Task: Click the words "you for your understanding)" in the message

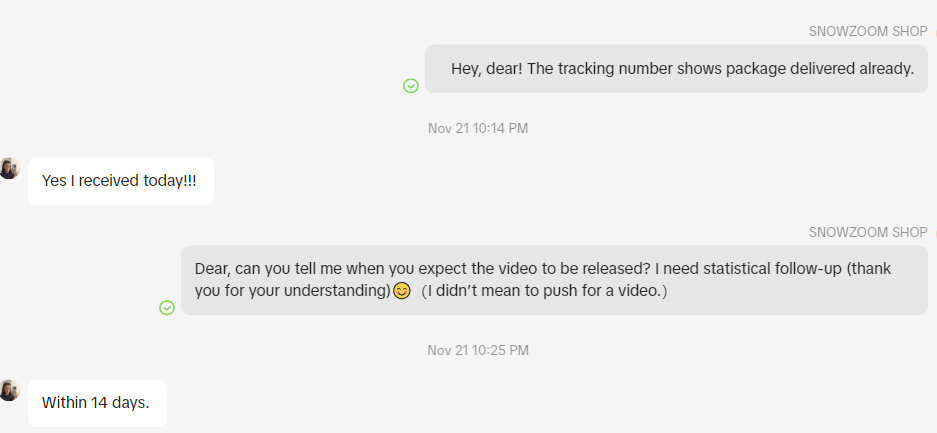Action: click(291, 291)
